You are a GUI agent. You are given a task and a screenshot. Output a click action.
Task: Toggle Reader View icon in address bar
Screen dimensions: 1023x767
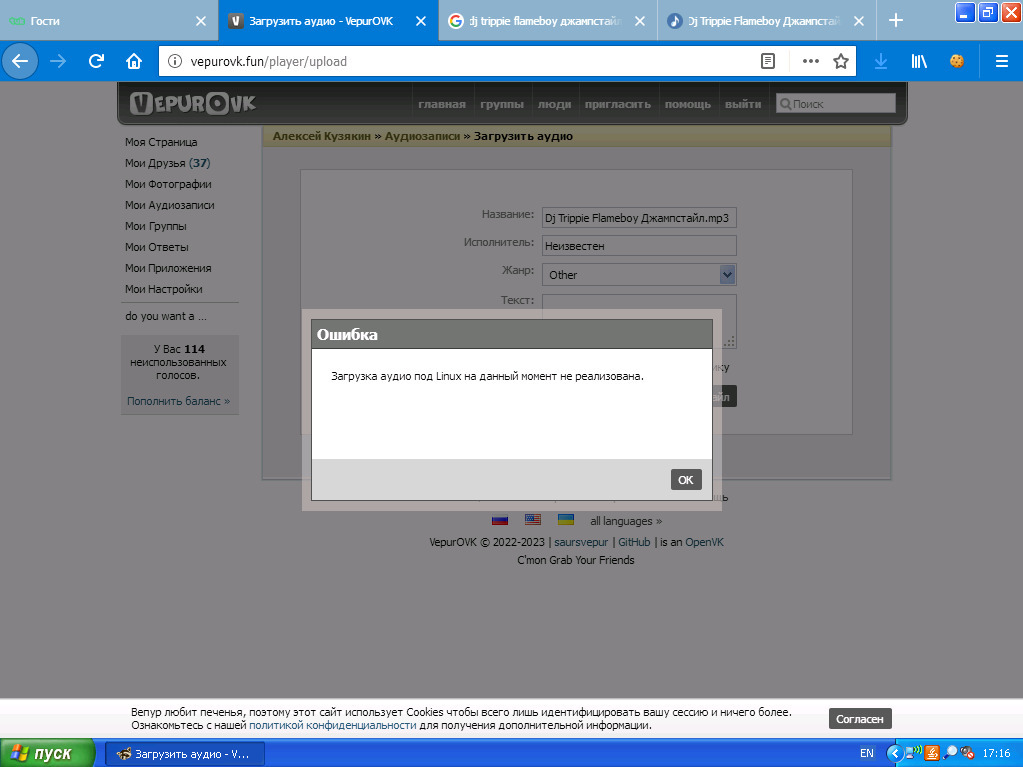[768, 61]
